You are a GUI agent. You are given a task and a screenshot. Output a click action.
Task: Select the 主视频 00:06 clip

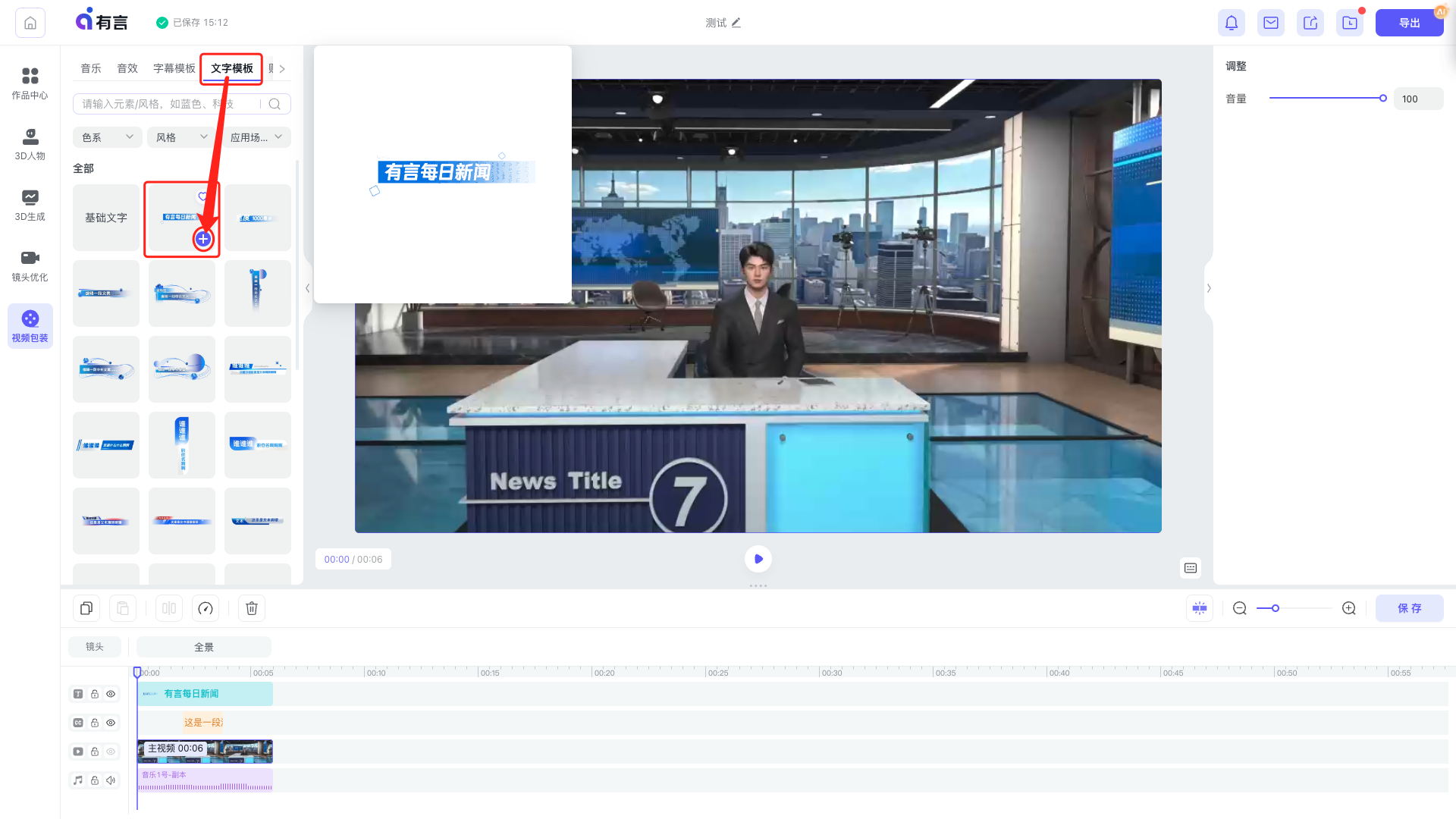coord(205,752)
